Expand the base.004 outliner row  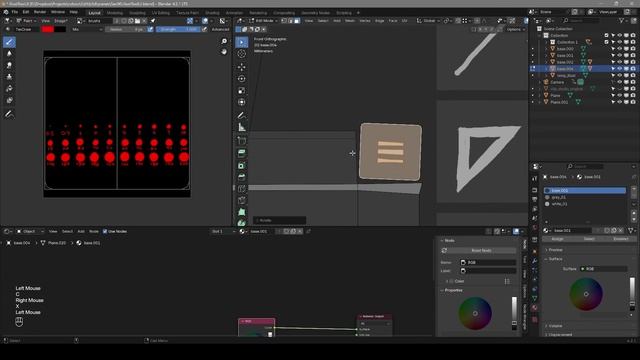tap(546, 69)
